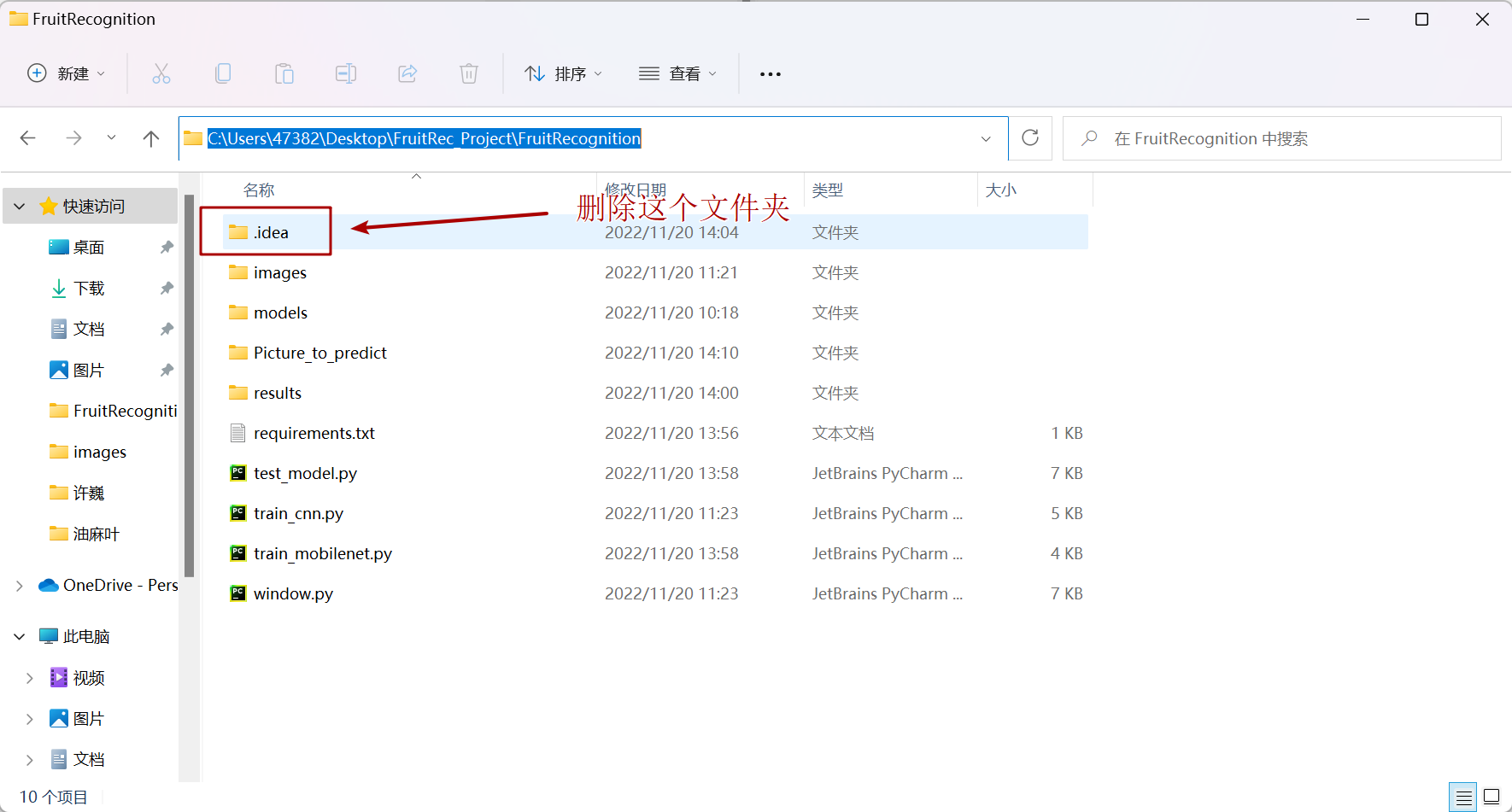
Task: Switch to details view icon in status bar
Action: [x=1463, y=797]
